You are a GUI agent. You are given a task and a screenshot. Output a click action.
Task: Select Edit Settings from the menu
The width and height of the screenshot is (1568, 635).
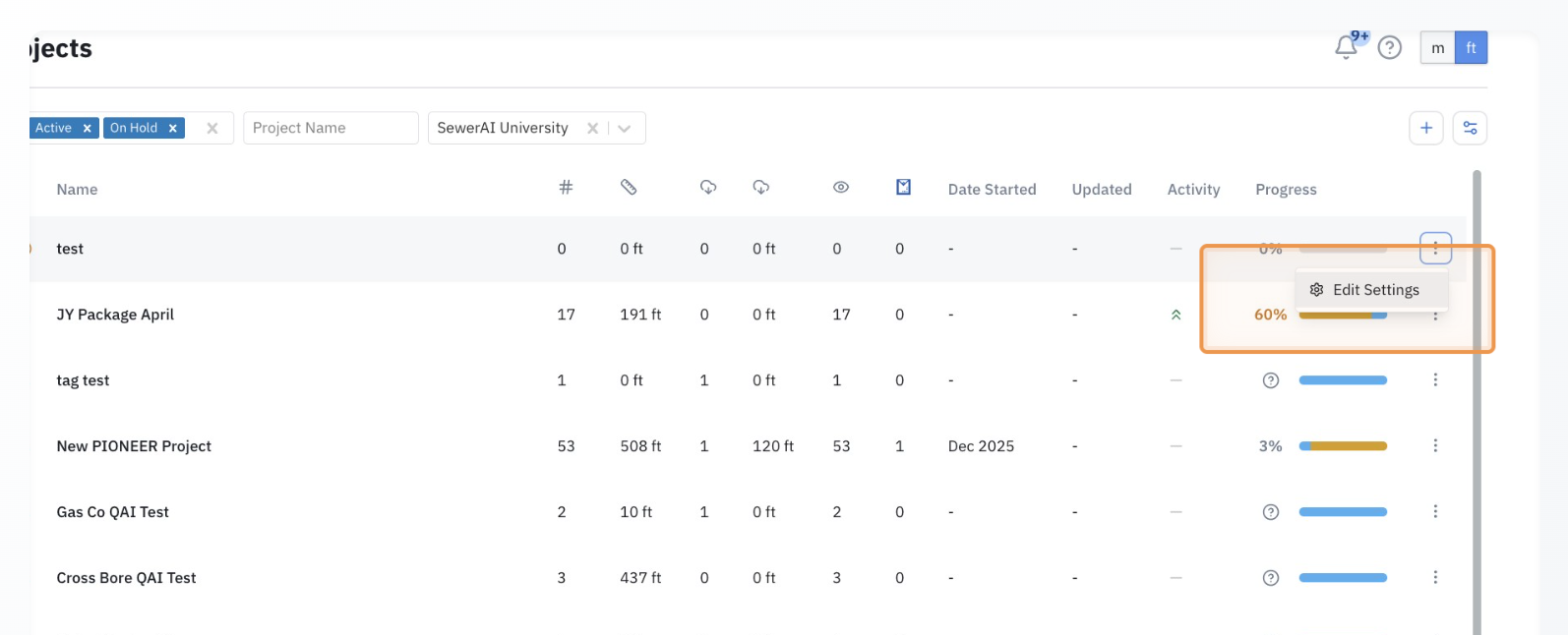tap(1374, 290)
